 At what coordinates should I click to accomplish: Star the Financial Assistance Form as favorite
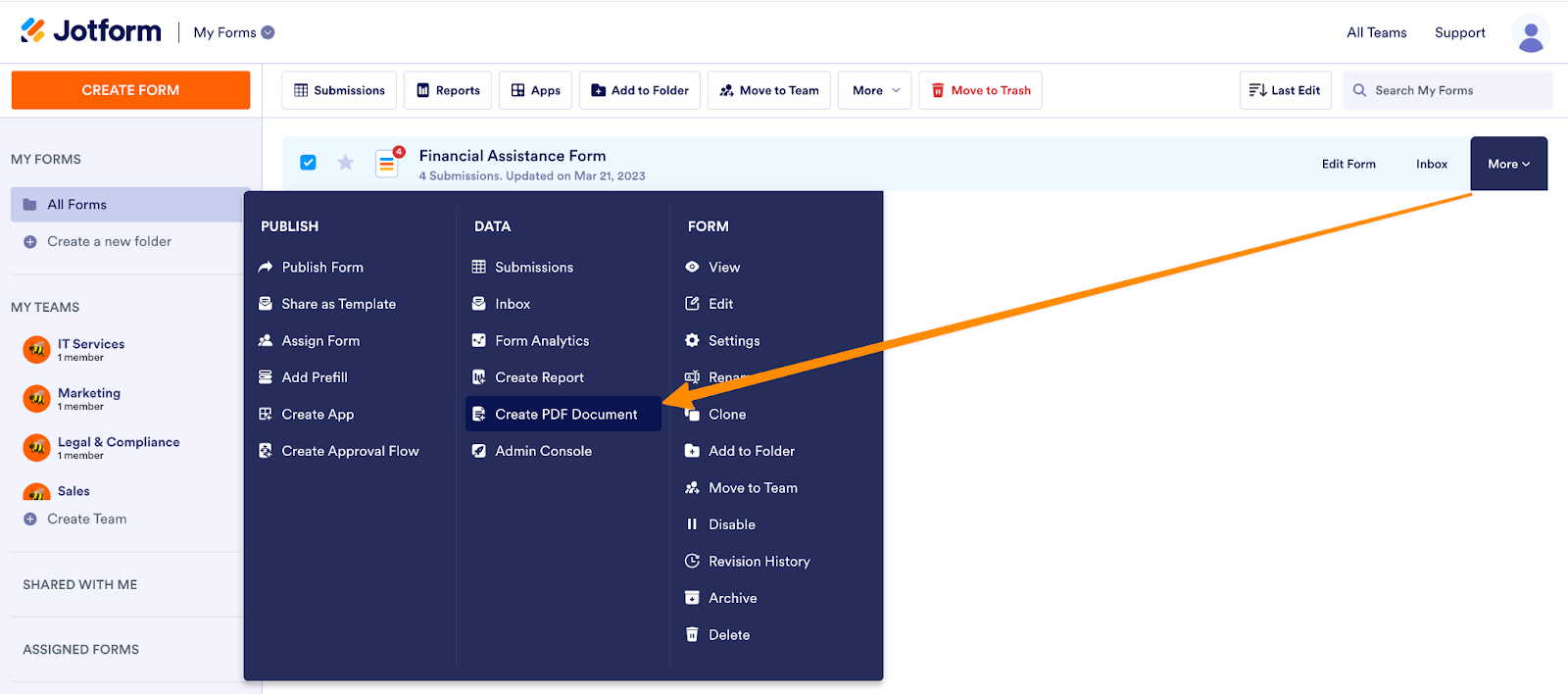pyautogui.click(x=345, y=163)
